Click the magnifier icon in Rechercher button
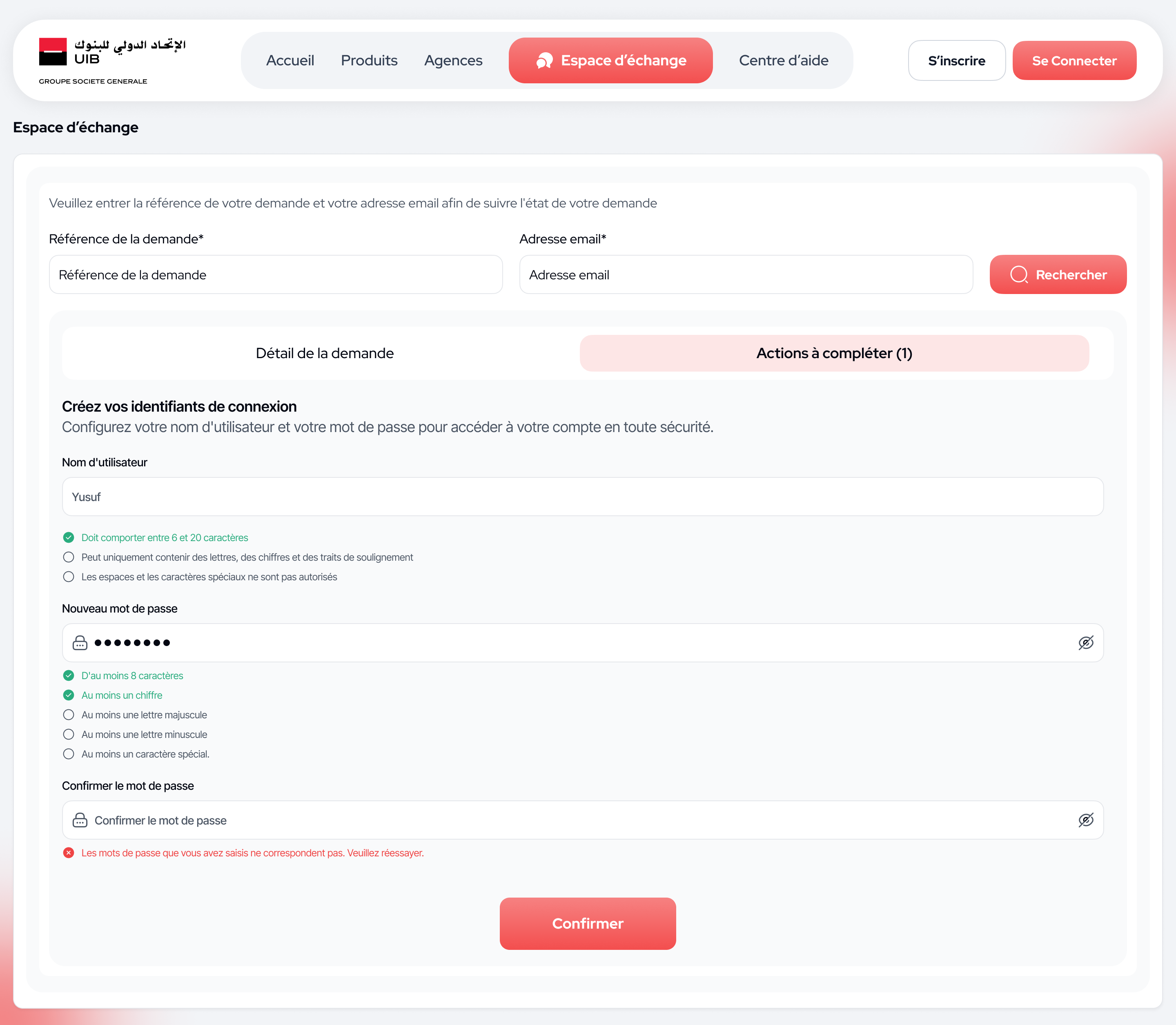The image size is (1176, 1025). (x=1019, y=275)
